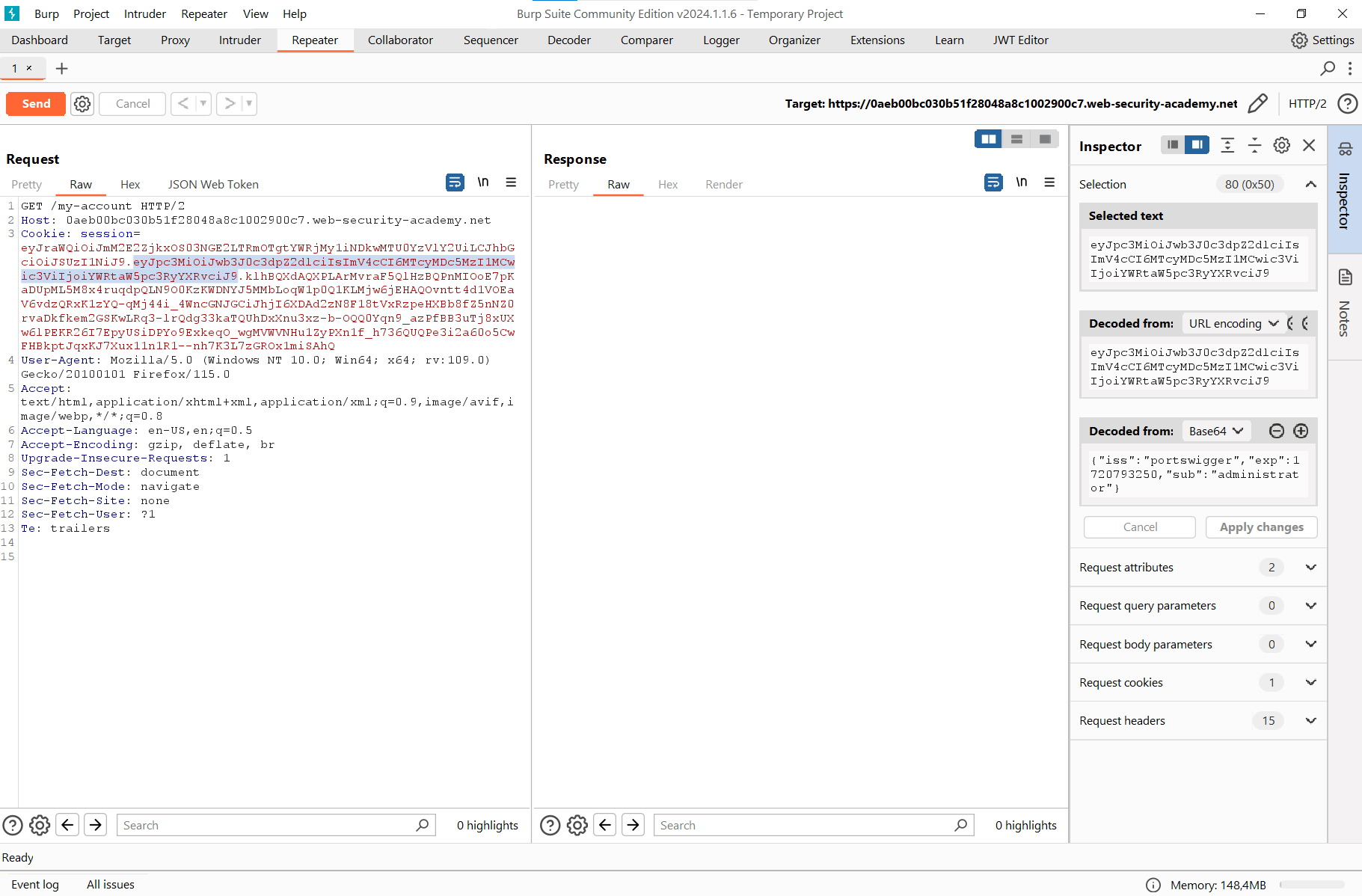Open request search settings gear

point(40,825)
